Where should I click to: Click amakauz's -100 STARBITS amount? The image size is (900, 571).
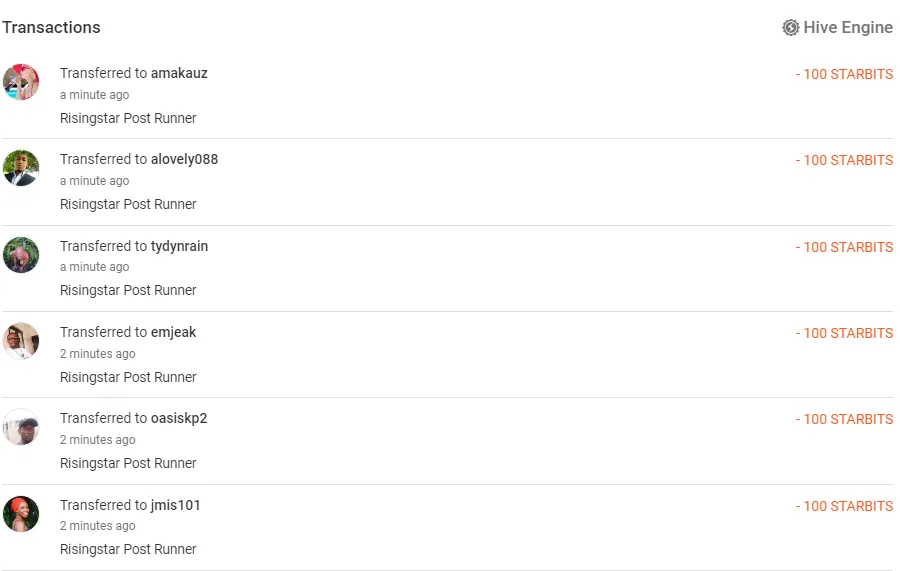click(844, 74)
